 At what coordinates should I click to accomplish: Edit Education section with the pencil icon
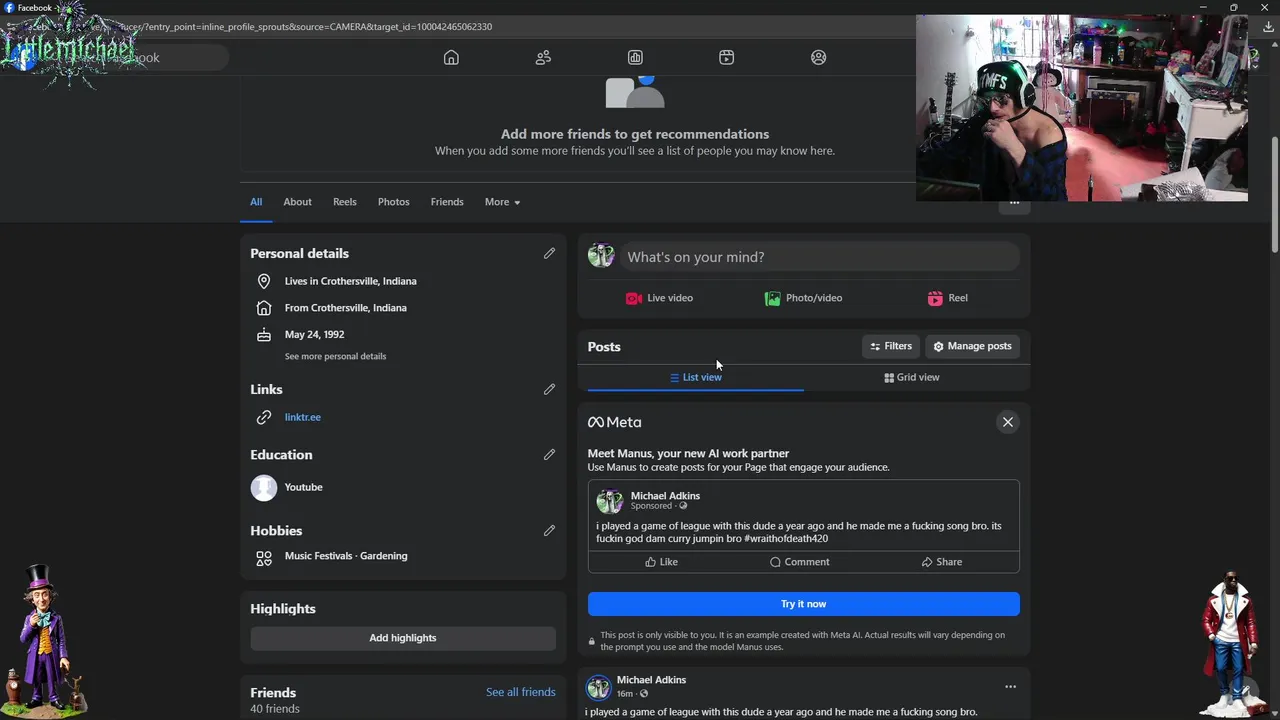point(549,454)
